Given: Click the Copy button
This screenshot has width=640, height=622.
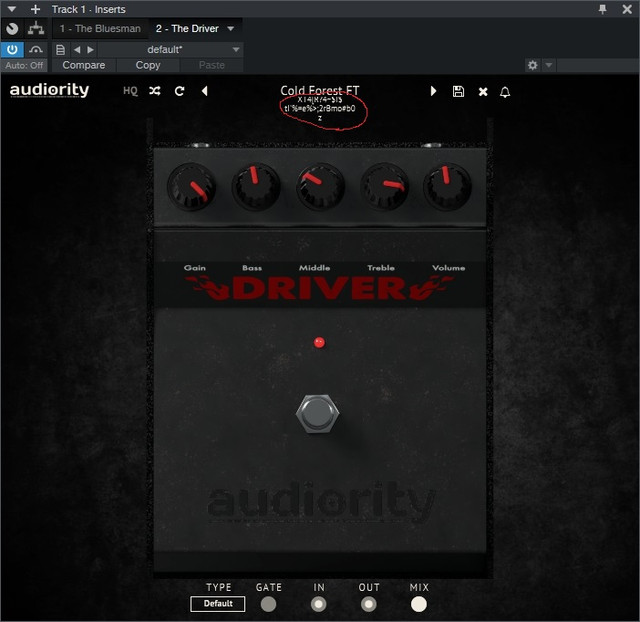Looking at the screenshot, I should (x=148, y=65).
